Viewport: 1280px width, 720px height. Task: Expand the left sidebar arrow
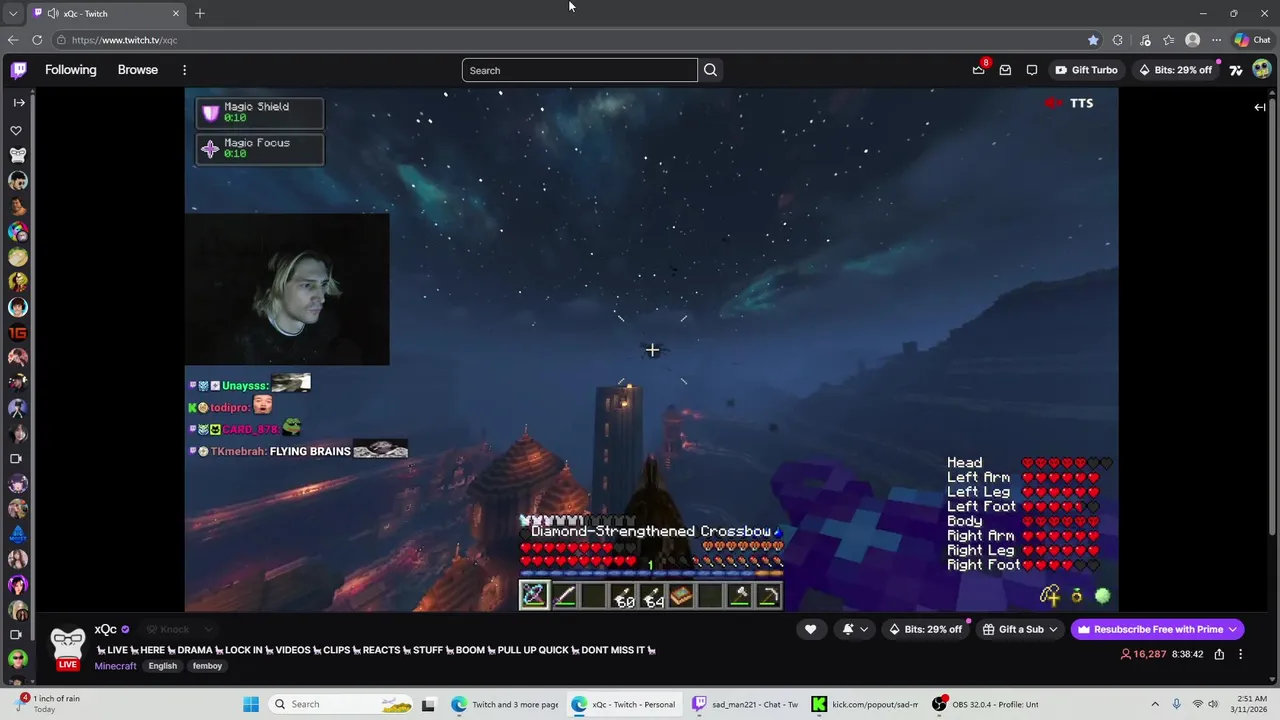tap(19, 102)
